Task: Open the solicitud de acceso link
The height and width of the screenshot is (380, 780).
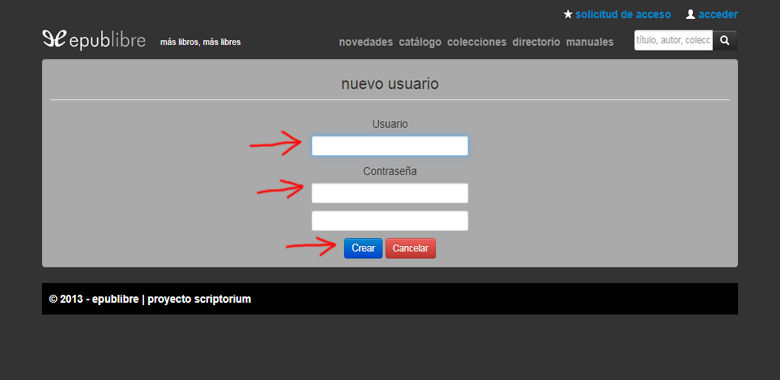Action: point(623,14)
